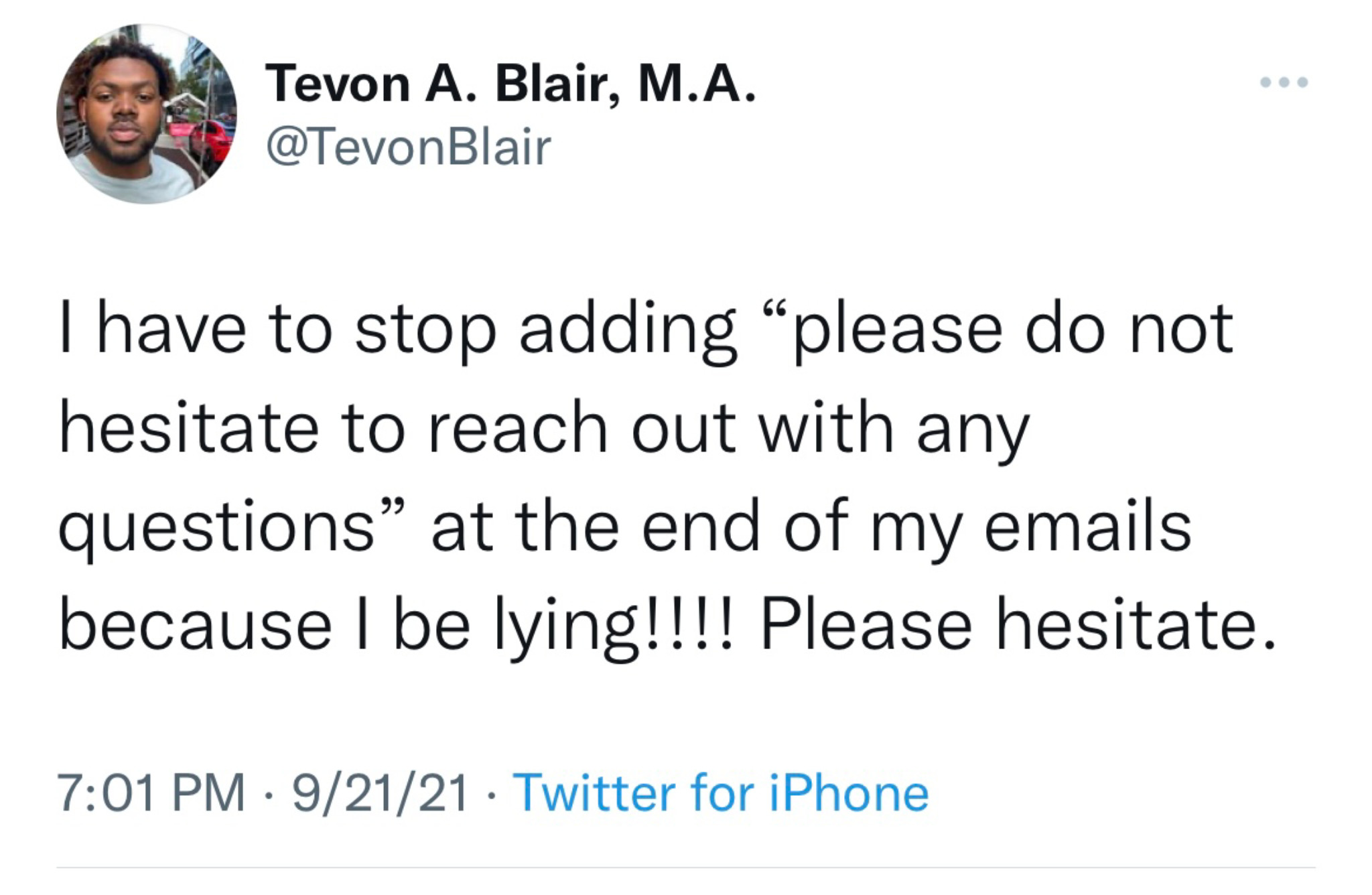Tap Tevon A. Blair's profile picture
The image size is (1372, 895).
(x=147, y=114)
